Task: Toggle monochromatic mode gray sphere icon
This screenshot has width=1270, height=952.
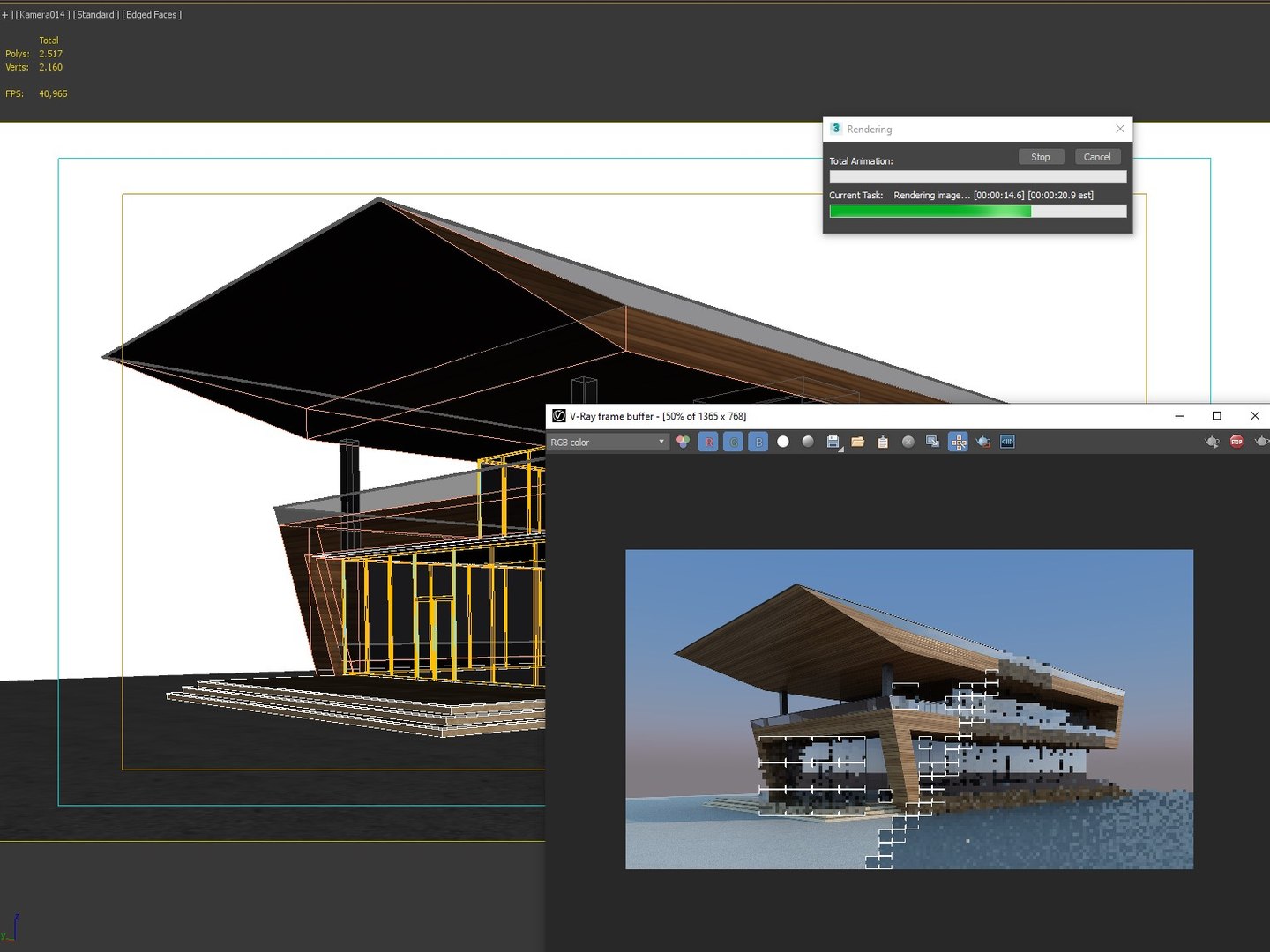Action: click(808, 442)
